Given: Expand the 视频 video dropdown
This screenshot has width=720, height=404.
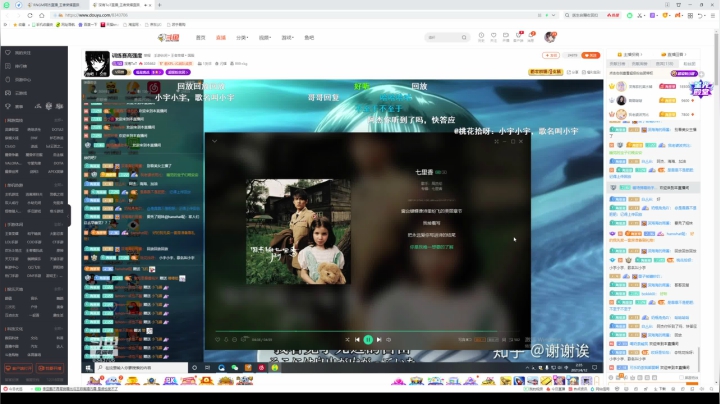Looking at the screenshot, I should point(265,38).
